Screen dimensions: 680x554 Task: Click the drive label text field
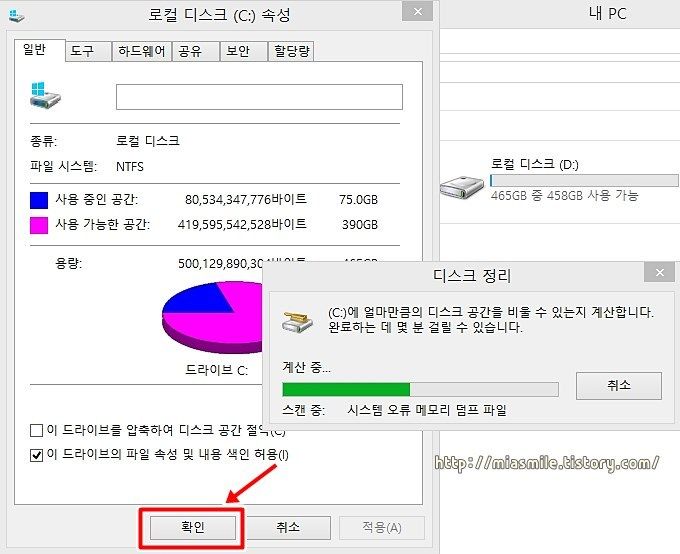point(259,97)
